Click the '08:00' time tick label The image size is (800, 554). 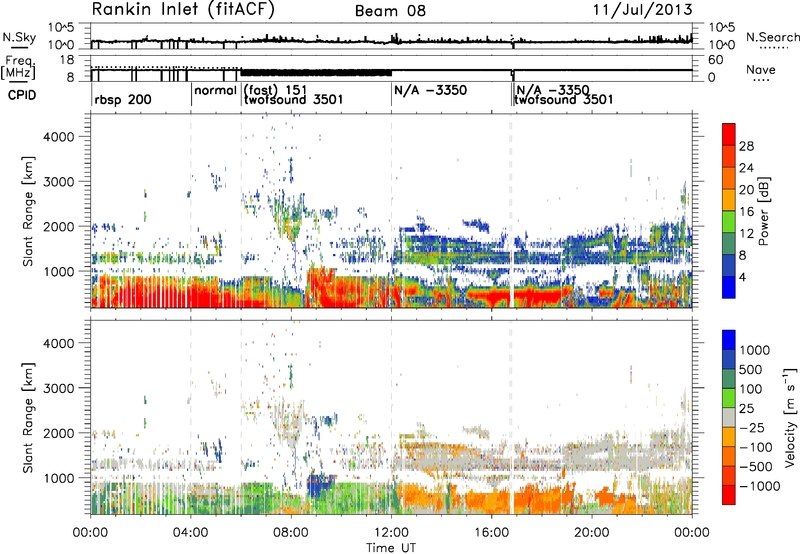(x=291, y=533)
